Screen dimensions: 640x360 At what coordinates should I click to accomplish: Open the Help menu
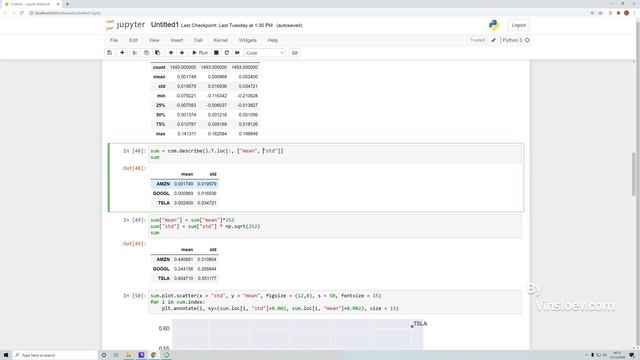273,40
